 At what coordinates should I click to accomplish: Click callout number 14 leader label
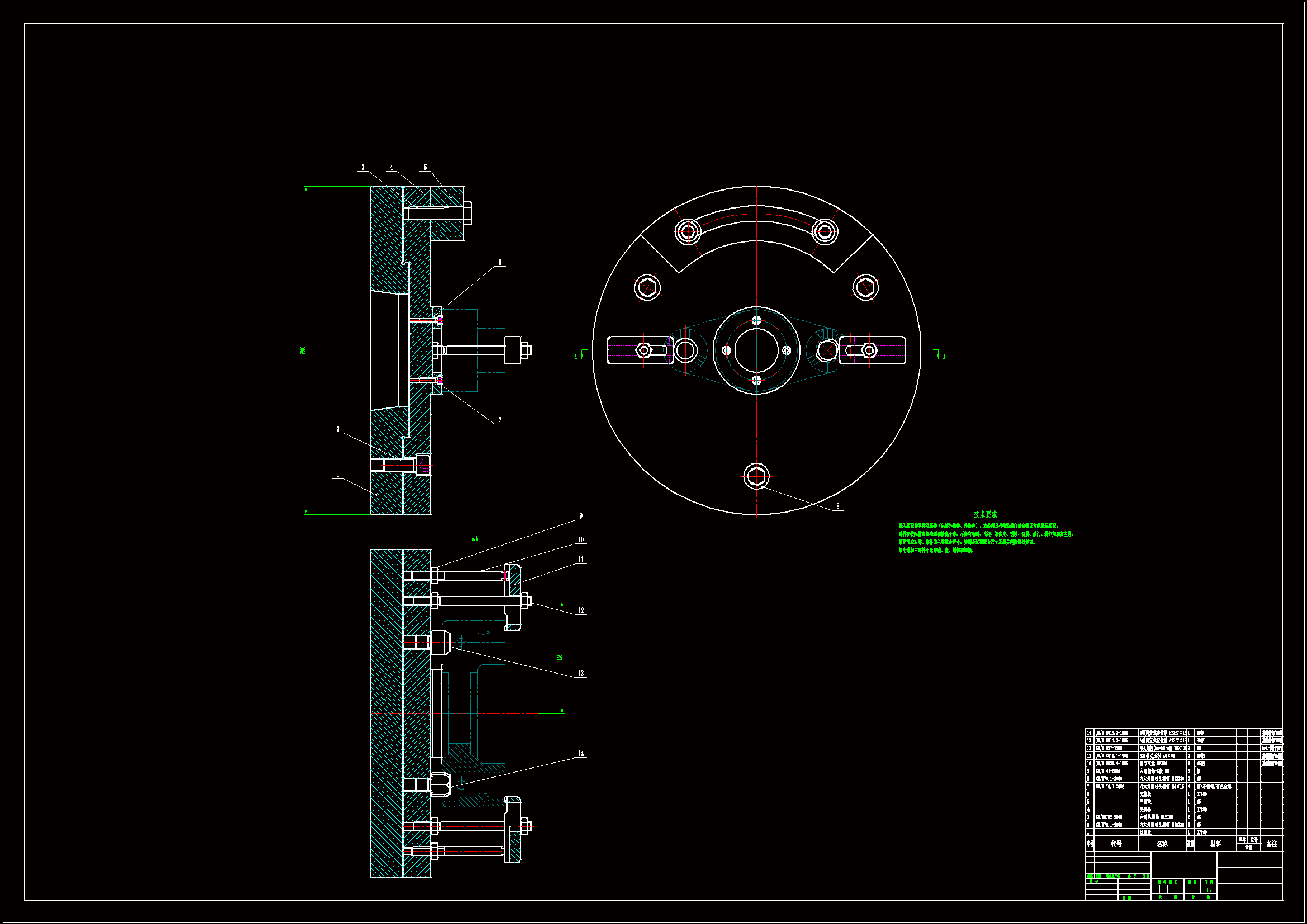click(x=581, y=753)
